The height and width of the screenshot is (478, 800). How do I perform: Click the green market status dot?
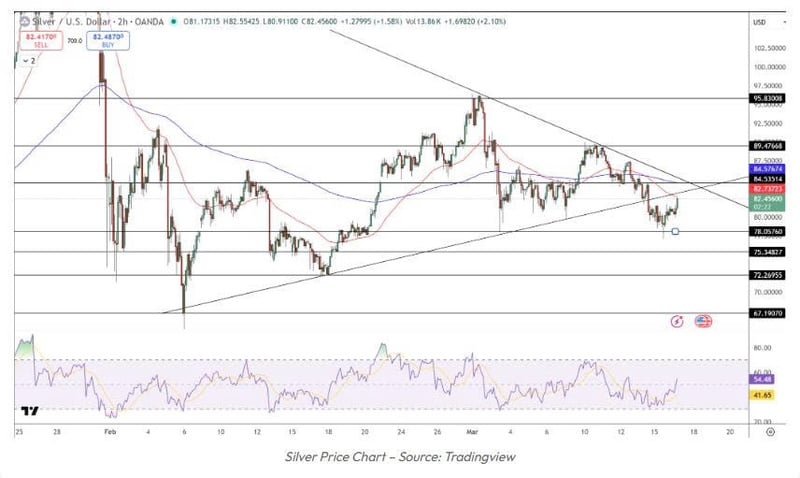point(175,21)
